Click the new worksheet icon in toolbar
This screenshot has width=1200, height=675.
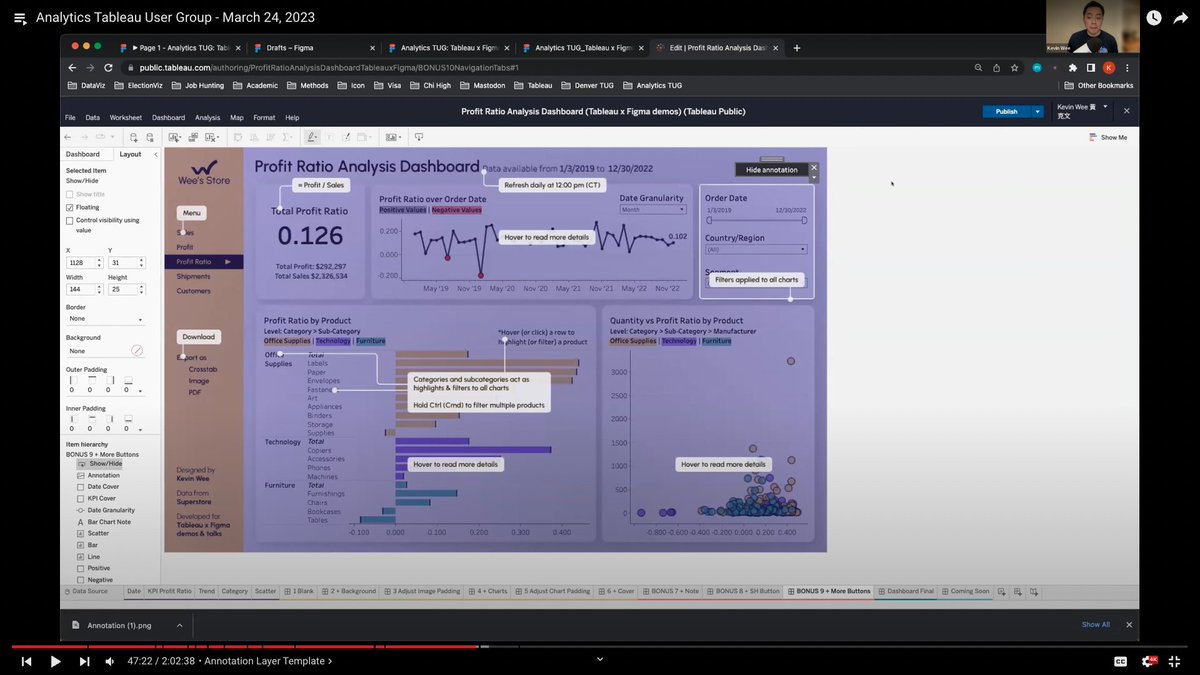(x=174, y=137)
